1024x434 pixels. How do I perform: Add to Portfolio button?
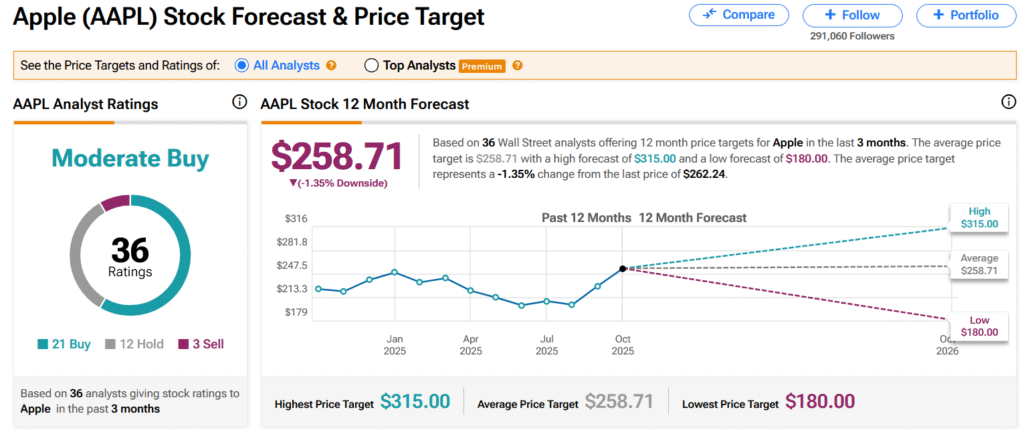[x=964, y=15]
